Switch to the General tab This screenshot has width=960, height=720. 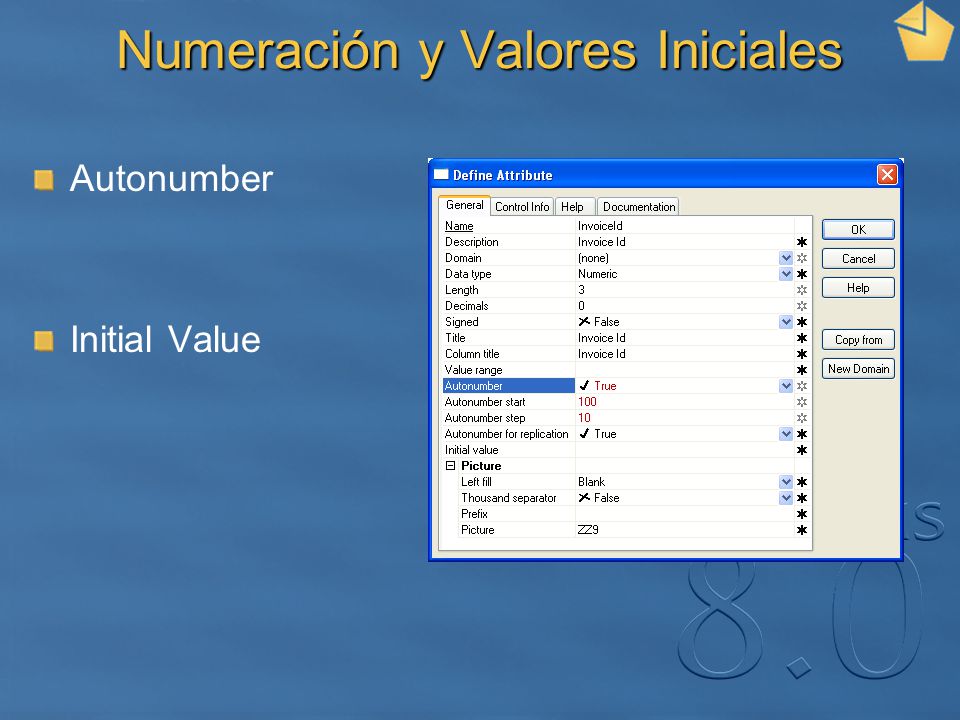click(465, 206)
